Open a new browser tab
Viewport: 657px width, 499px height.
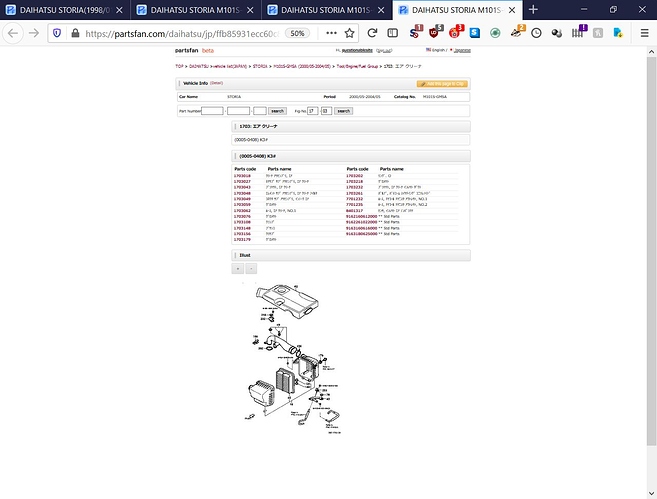tap(533, 10)
